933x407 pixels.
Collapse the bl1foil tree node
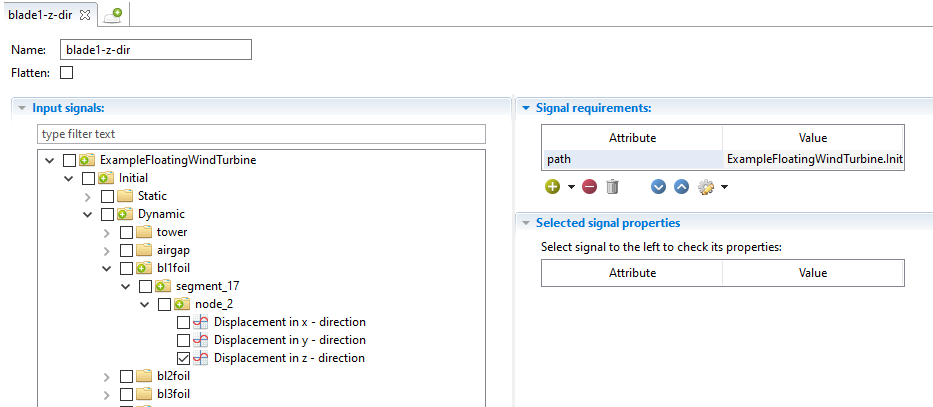click(x=108, y=268)
